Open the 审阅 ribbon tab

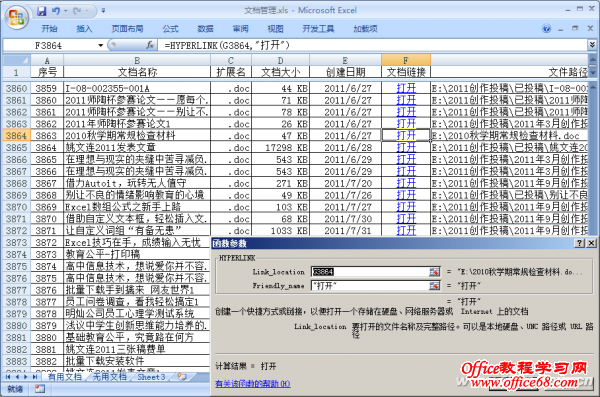(x=240, y=29)
